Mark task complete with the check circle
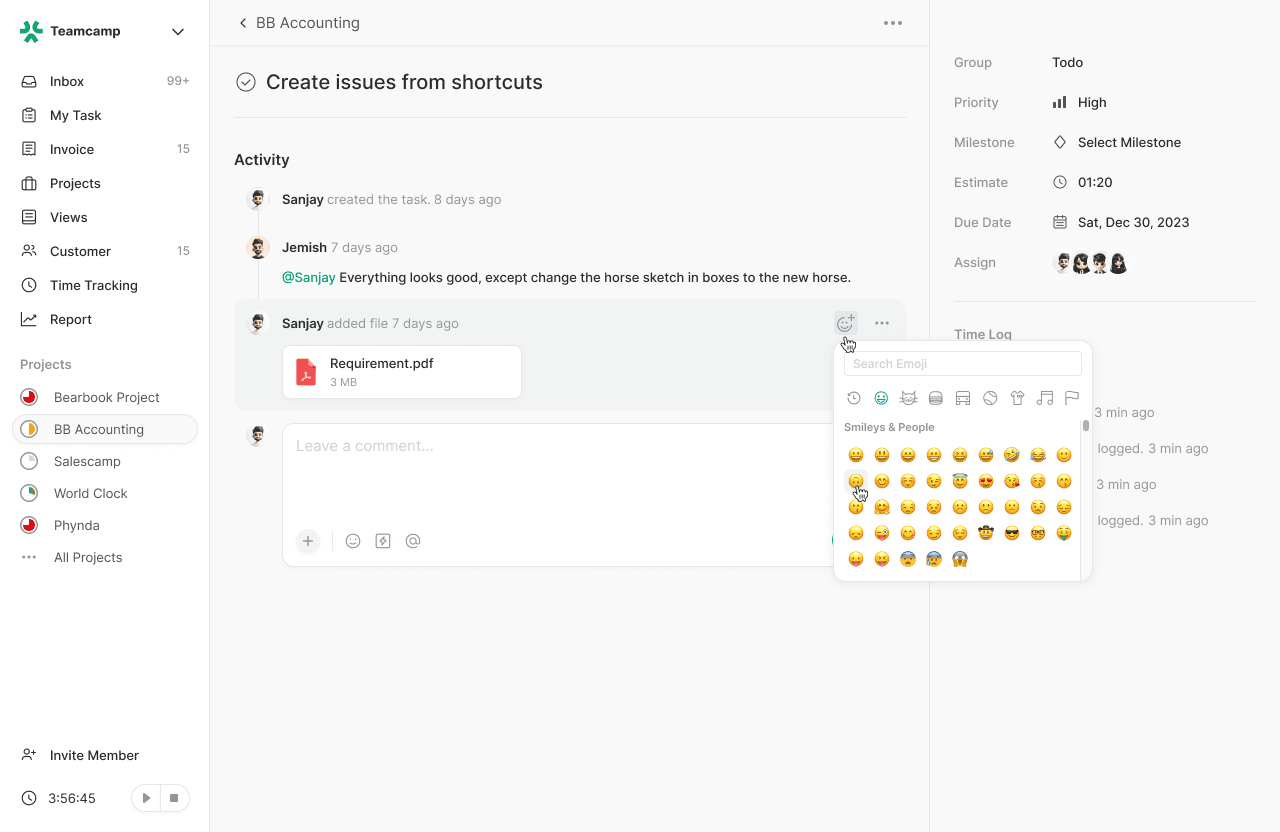The height and width of the screenshot is (832, 1280). pos(246,82)
